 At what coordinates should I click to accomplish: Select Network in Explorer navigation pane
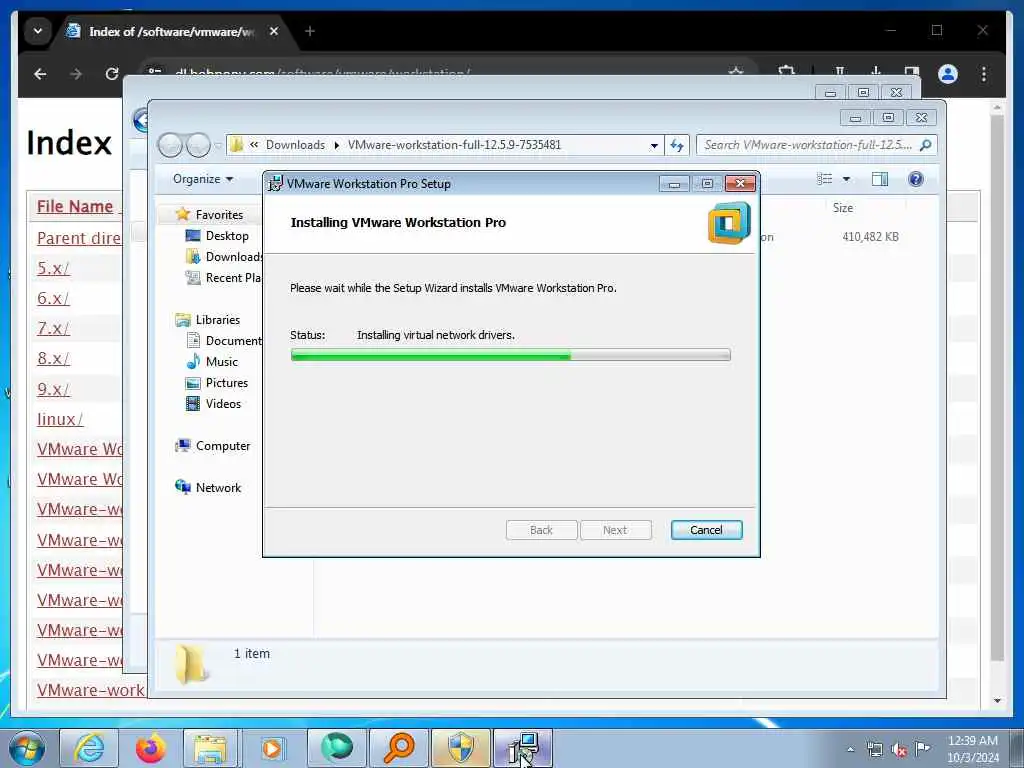218,487
